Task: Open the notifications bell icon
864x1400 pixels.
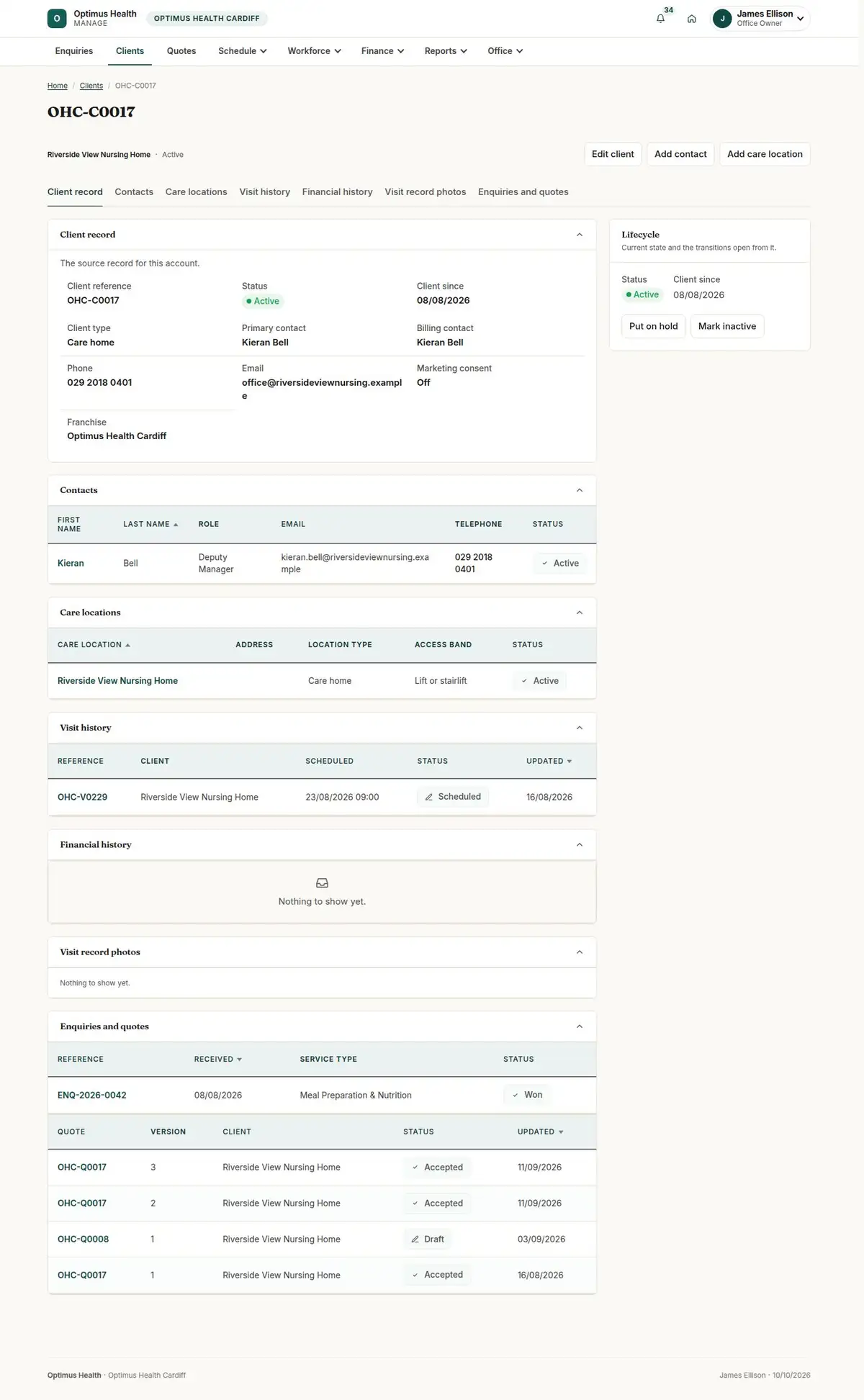Action: pos(660,19)
